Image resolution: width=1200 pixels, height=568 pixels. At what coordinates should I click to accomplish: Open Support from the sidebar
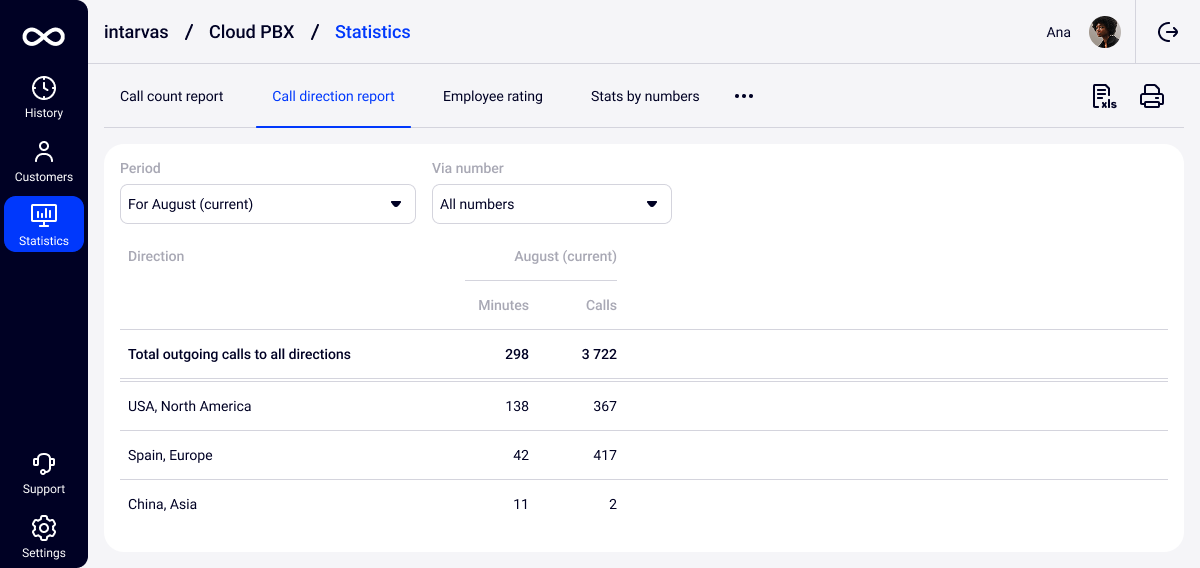pos(44,473)
